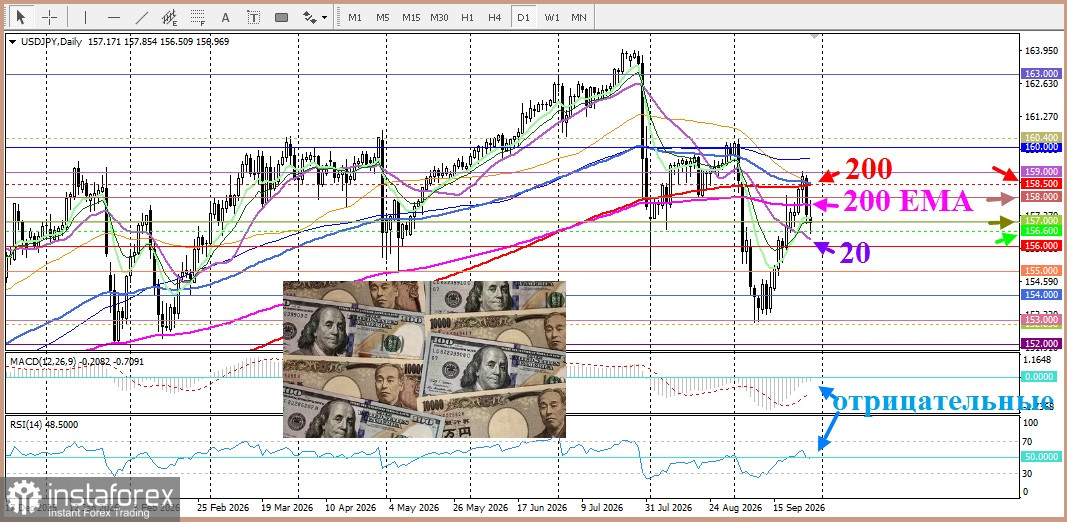Pick the equidistant channel tool

170,17
